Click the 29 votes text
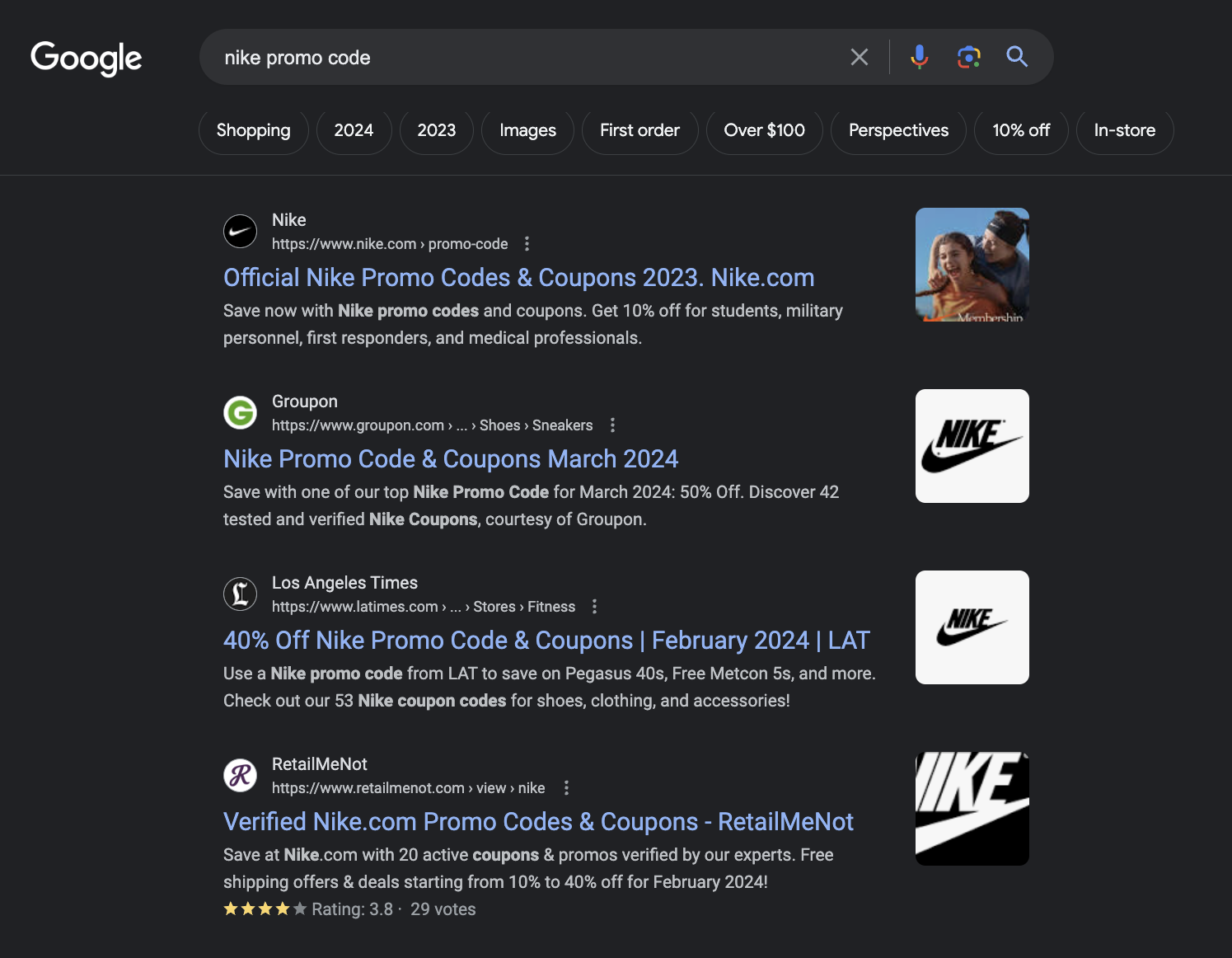 443,909
